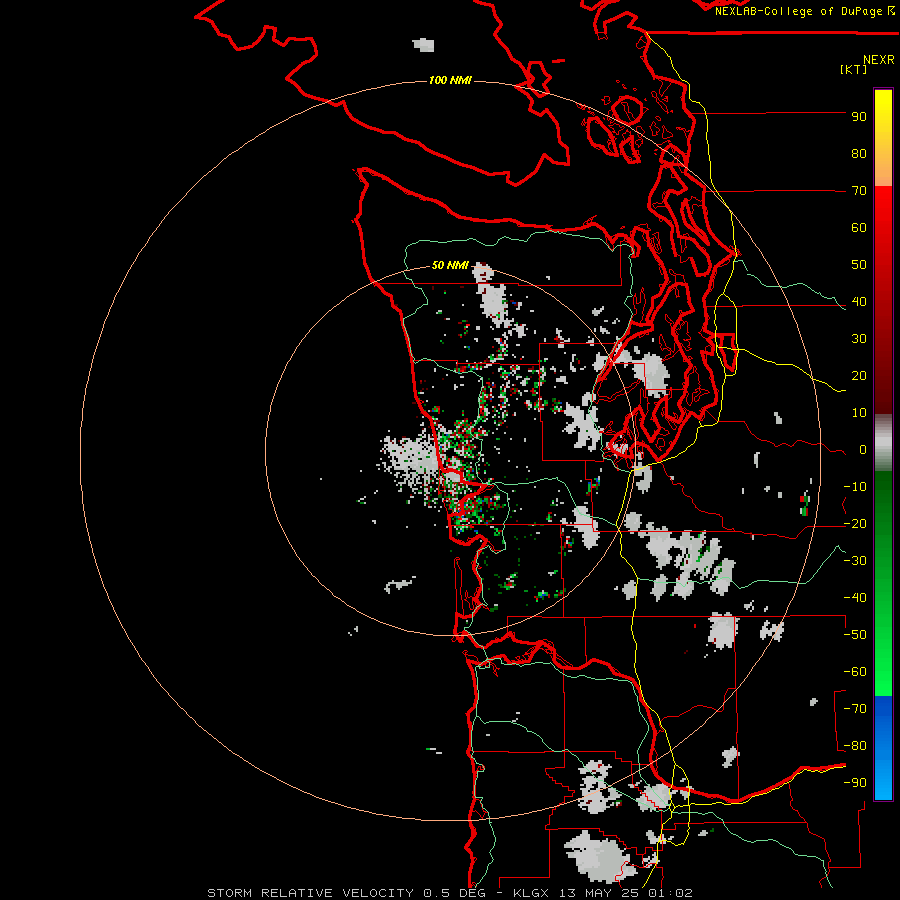Click the STORM RELATIVE VELOCITY title text
Image resolution: width=900 pixels, height=900 pixels.
tap(310, 893)
